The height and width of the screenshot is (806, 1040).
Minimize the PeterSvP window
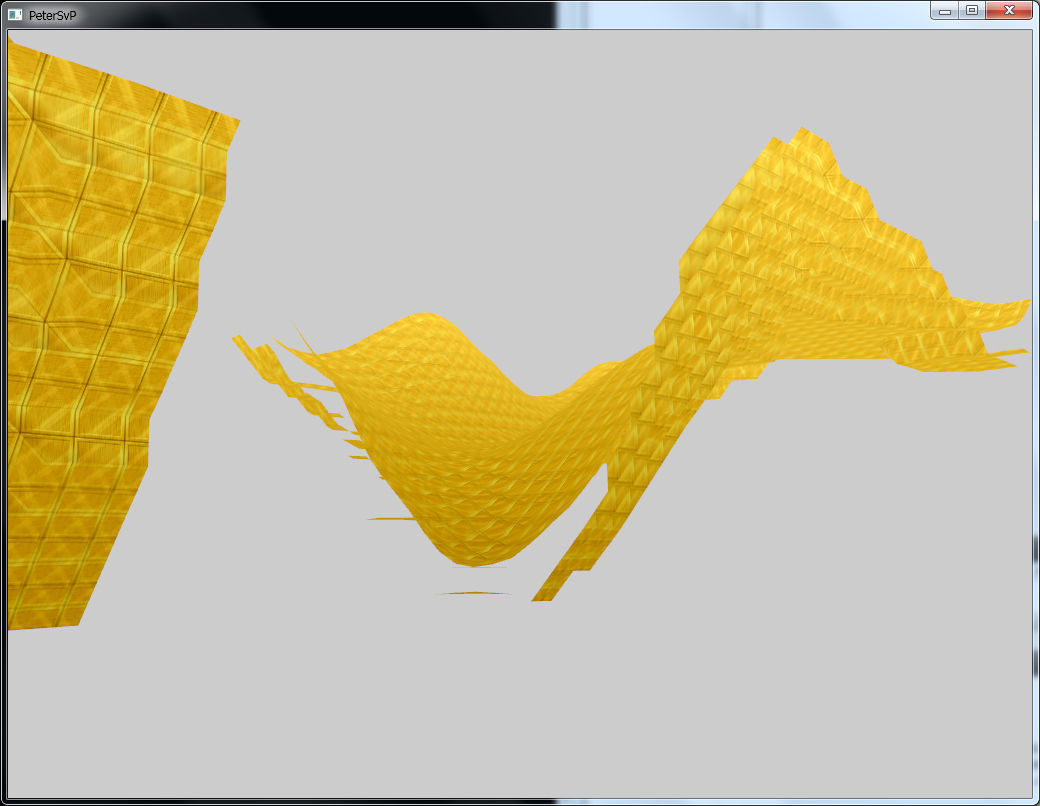coord(944,11)
